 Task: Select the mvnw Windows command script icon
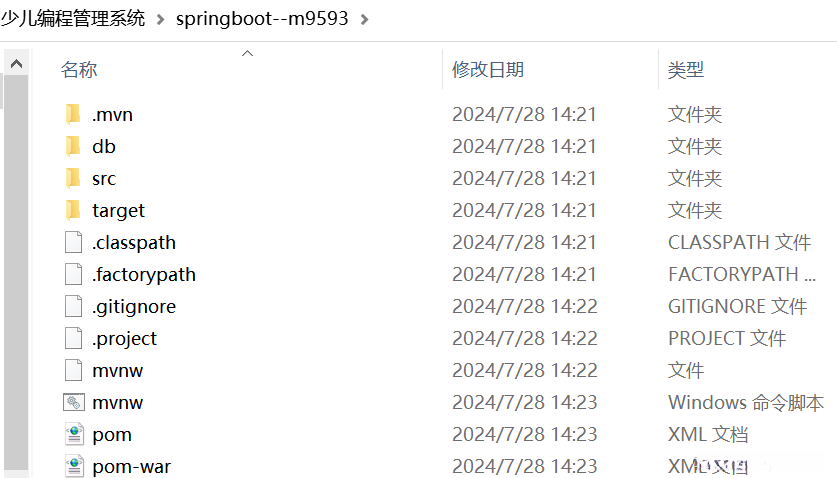(74, 402)
